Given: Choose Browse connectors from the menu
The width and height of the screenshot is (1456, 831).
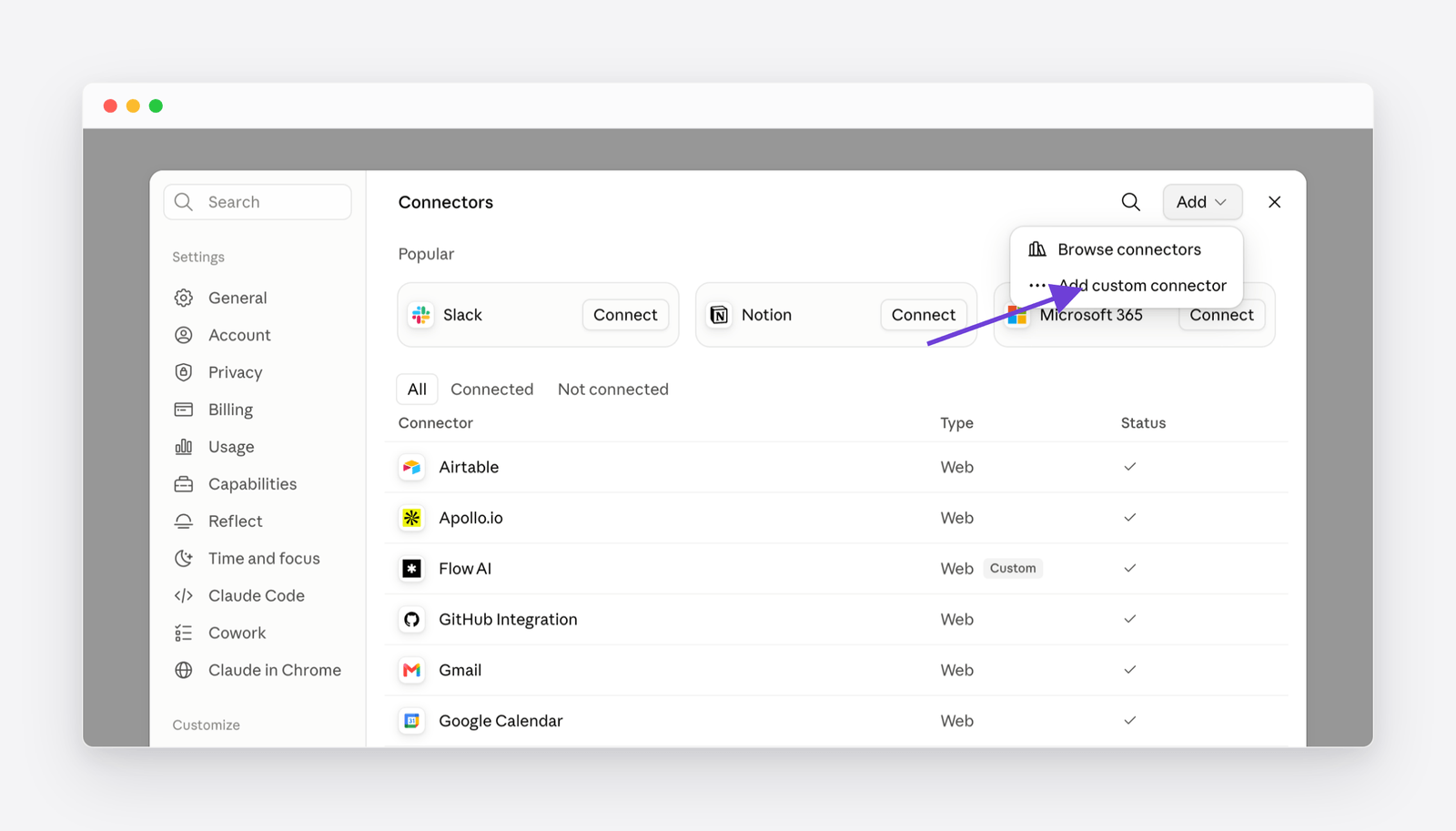Looking at the screenshot, I should pos(1127,249).
